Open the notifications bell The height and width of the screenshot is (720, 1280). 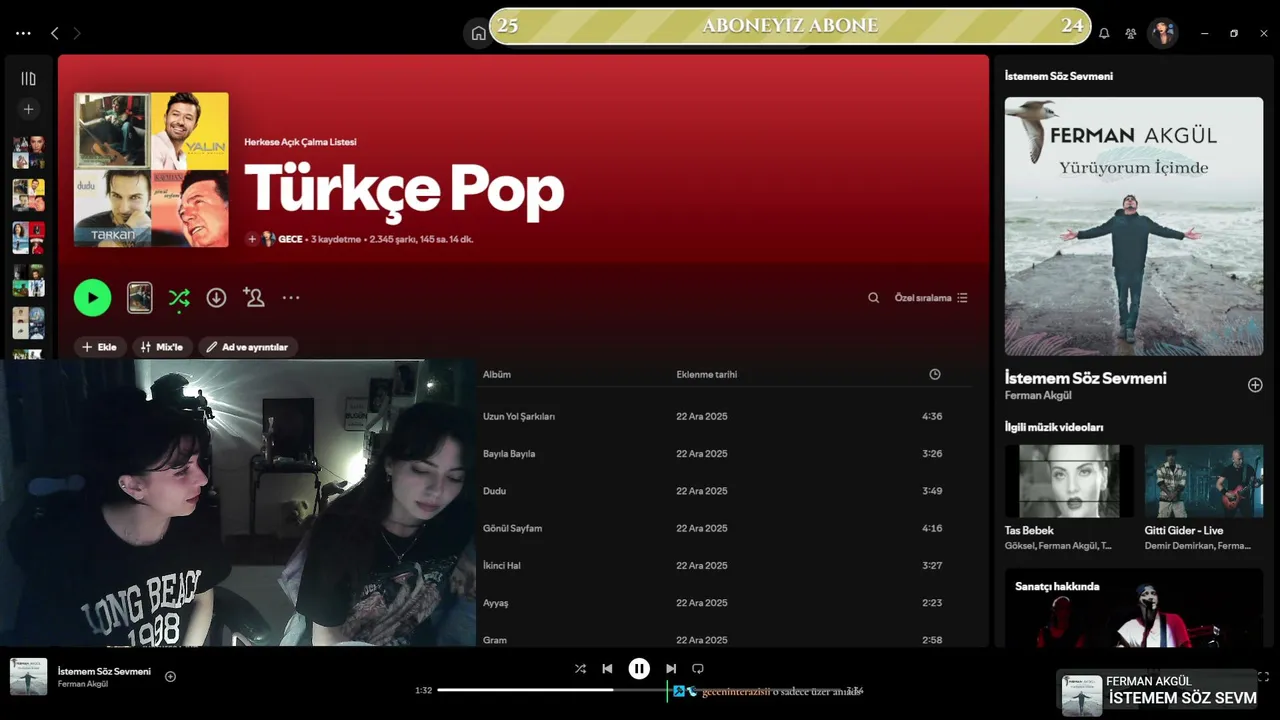pyautogui.click(x=1104, y=33)
